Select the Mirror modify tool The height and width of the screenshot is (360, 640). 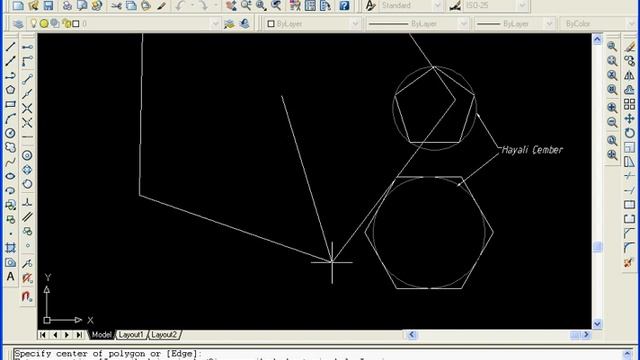(x=629, y=76)
